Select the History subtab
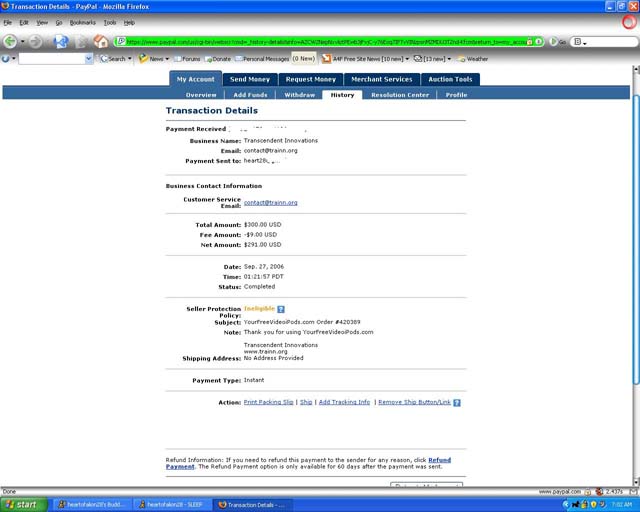The image size is (640, 512). click(342, 95)
